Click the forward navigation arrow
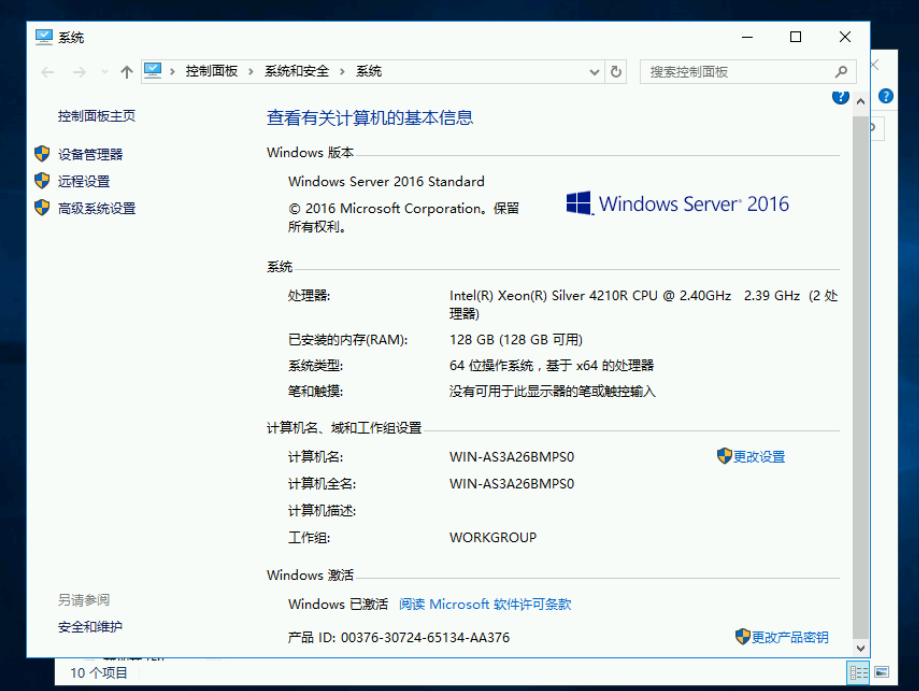Image resolution: width=919 pixels, height=691 pixels. click(x=79, y=72)
